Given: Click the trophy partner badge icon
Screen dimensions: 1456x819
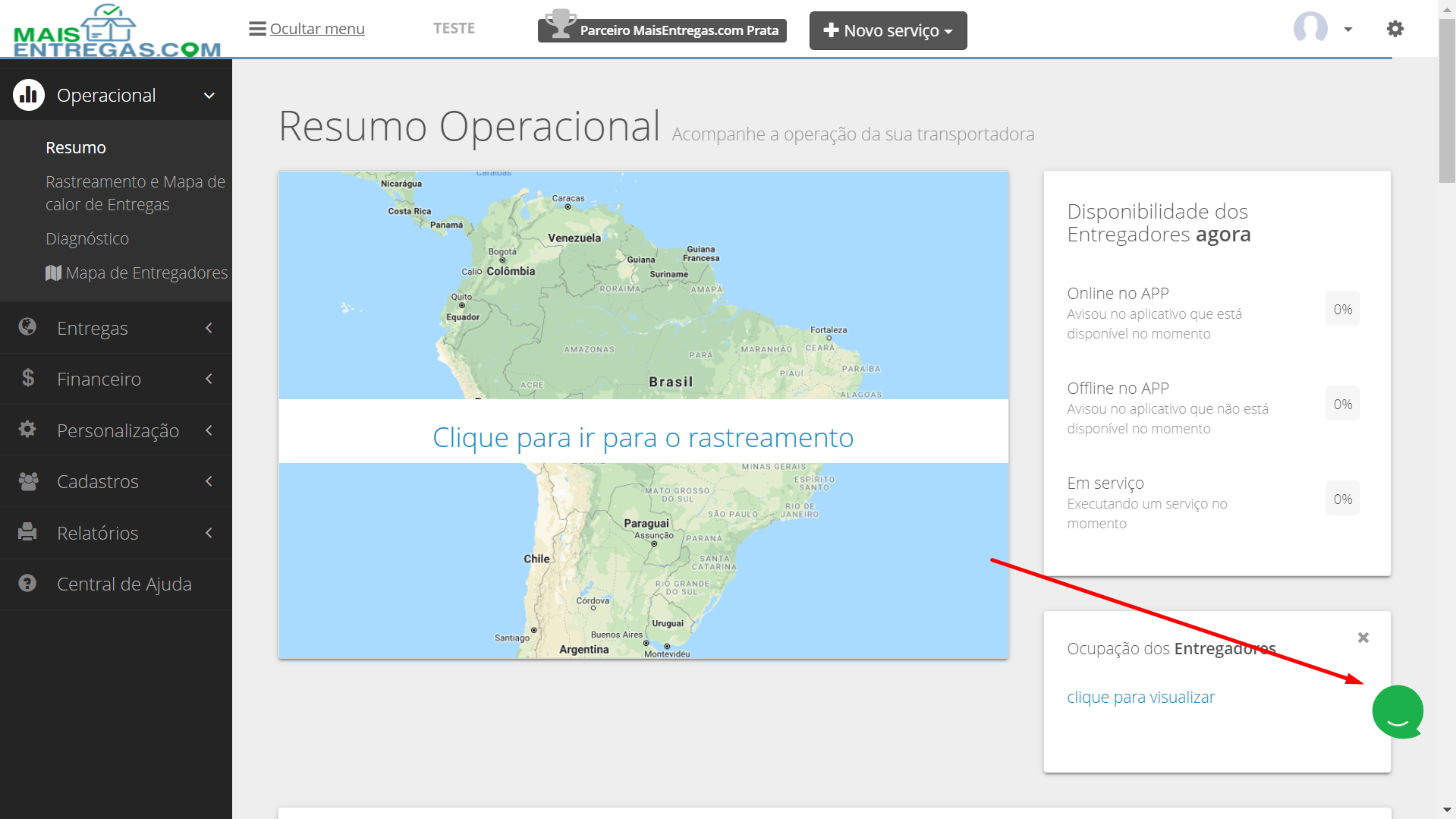Looking at the screenshot, I should pyautogui.click(x=561, y=24).
